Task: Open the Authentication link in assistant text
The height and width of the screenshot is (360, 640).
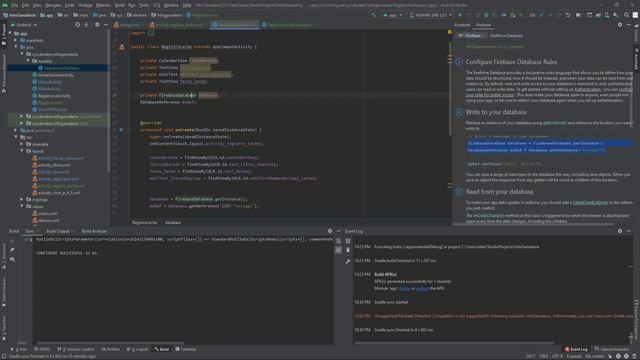Action: pos(587,89)
